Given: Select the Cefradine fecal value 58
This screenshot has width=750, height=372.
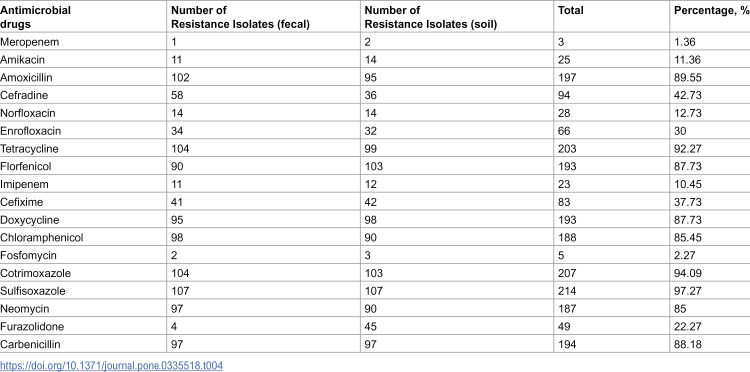Looking at the screenshot, I should pyautogui.click(x=177, y=95).
